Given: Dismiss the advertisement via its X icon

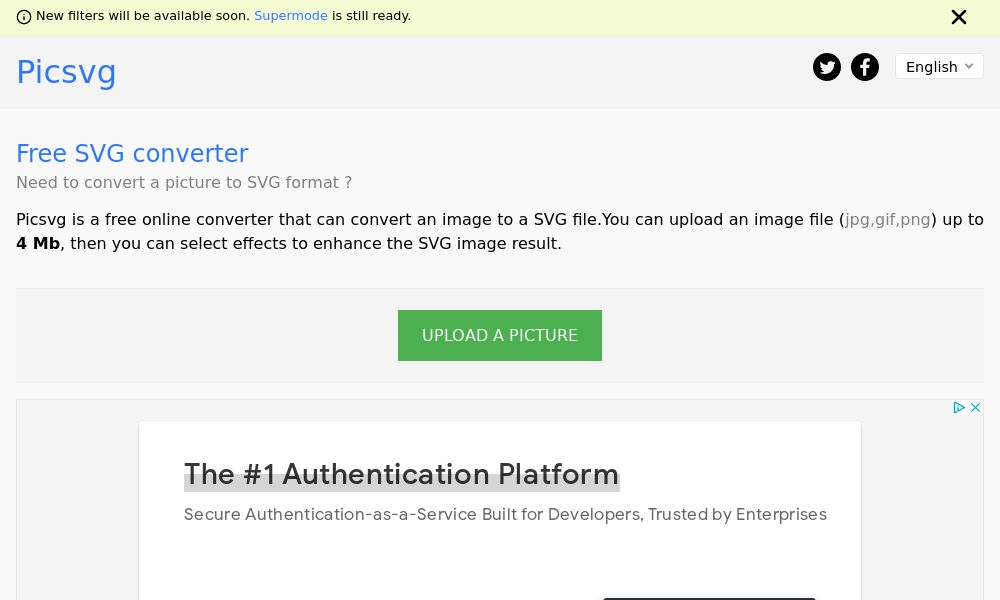Looking at the screenshot, I should (x=975, y=408).
